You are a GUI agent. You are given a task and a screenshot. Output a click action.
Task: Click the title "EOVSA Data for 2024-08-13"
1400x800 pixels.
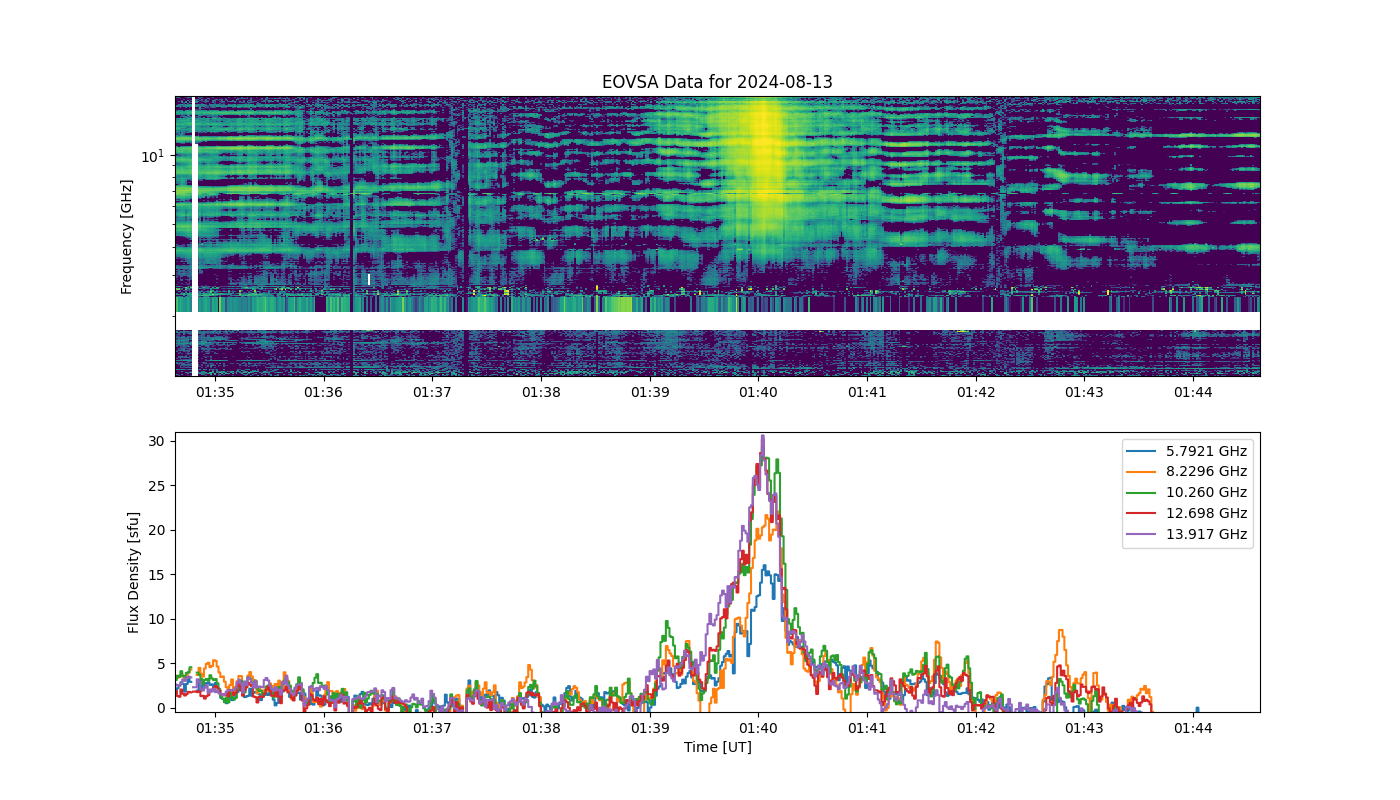[x=717, y=82]
